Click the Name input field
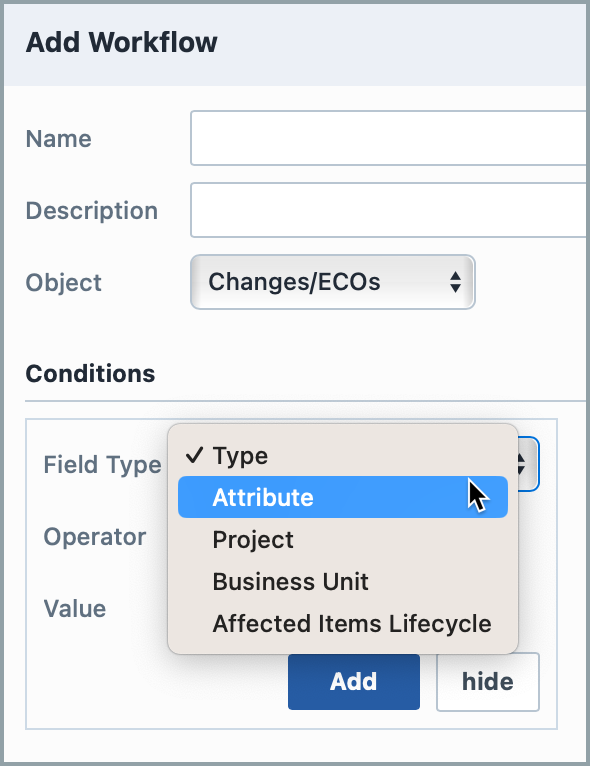590x766 pixels. [390, 138]
